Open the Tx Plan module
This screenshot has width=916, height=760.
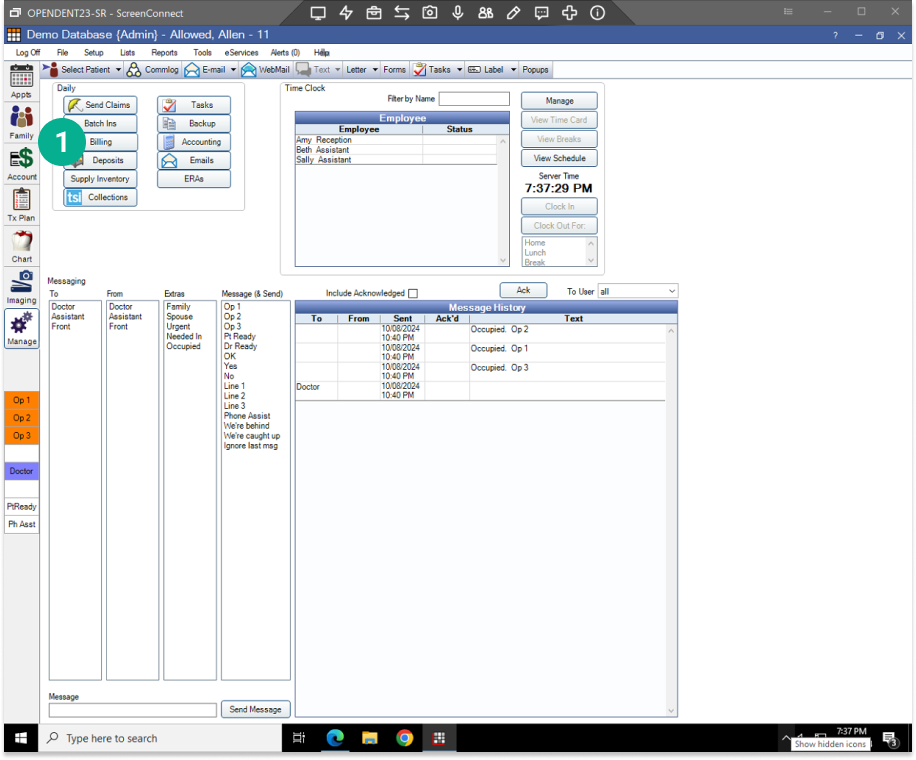21,205
